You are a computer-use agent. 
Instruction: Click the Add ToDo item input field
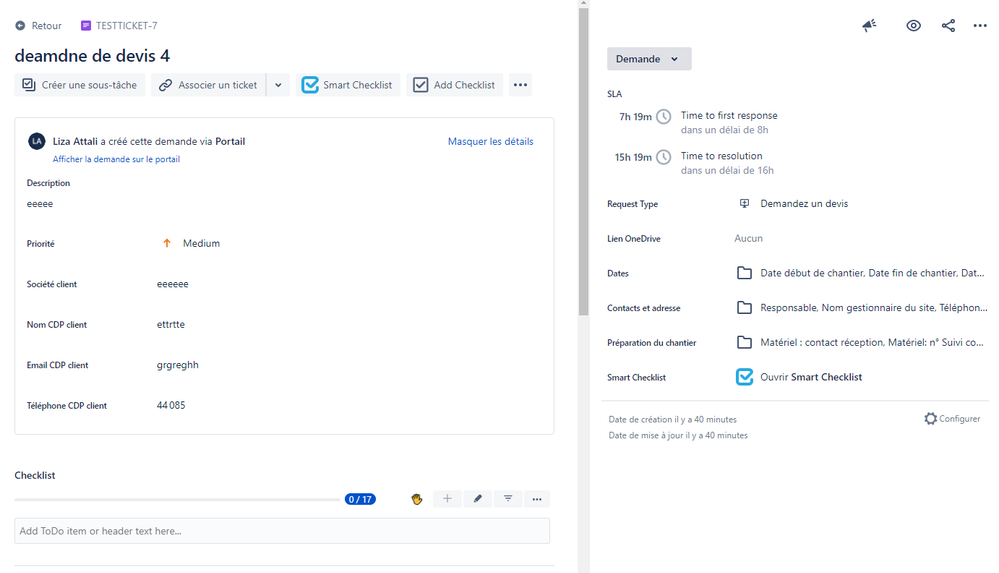point(282,531)
